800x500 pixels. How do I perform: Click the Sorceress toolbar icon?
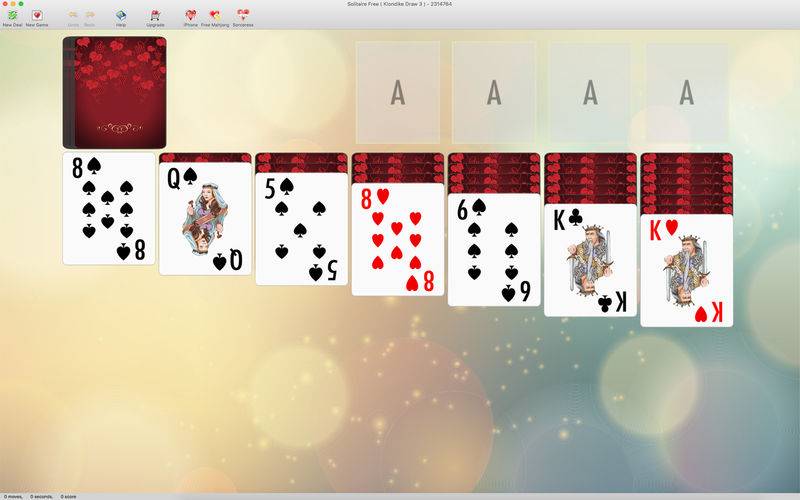243,15
